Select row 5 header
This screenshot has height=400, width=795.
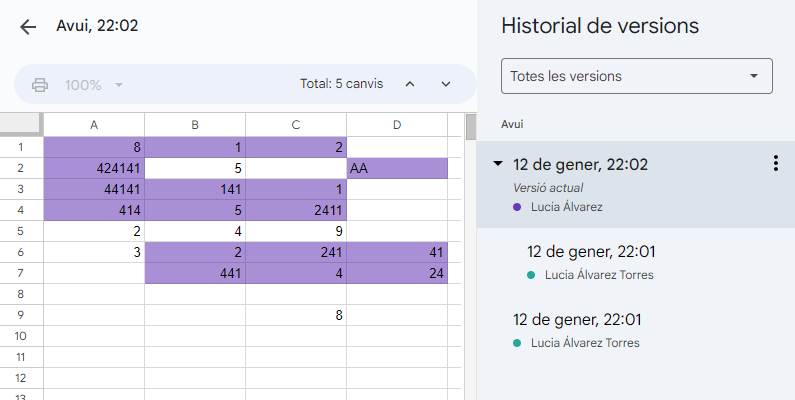click(x=21, y=230)
